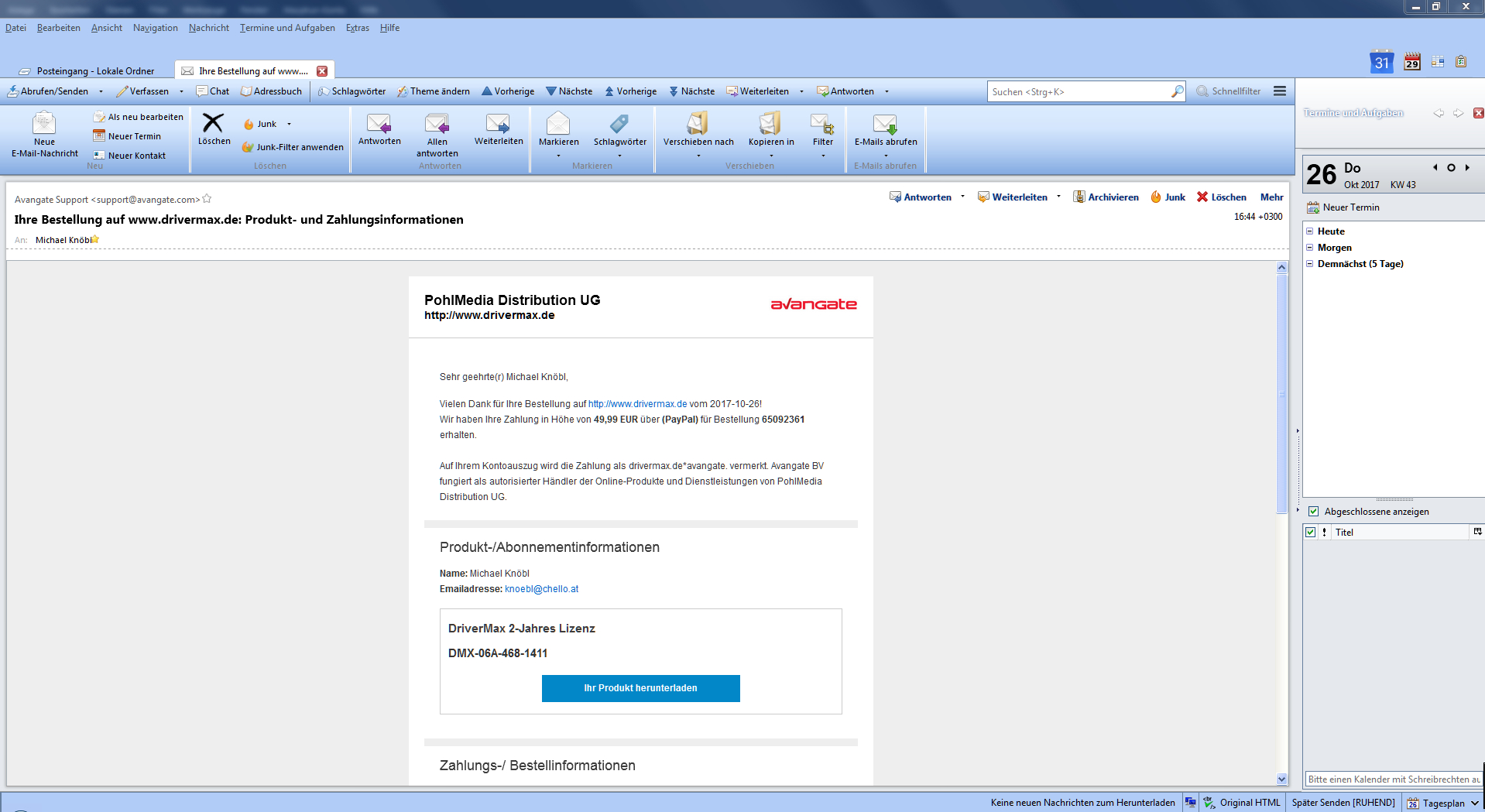
Task: Open the Chat toolbar button
Action: pyautogui.click(x=213, y=91)
